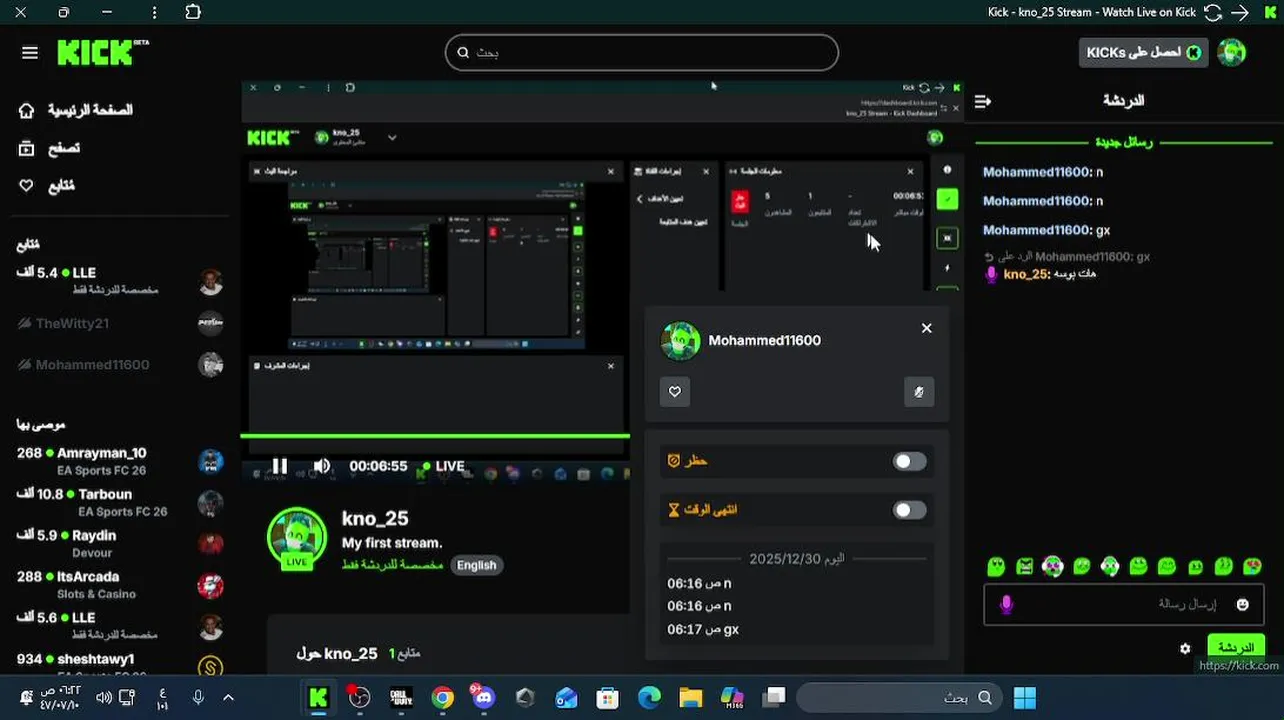
Task: Focus the send message input
Action: [1124, 605]
